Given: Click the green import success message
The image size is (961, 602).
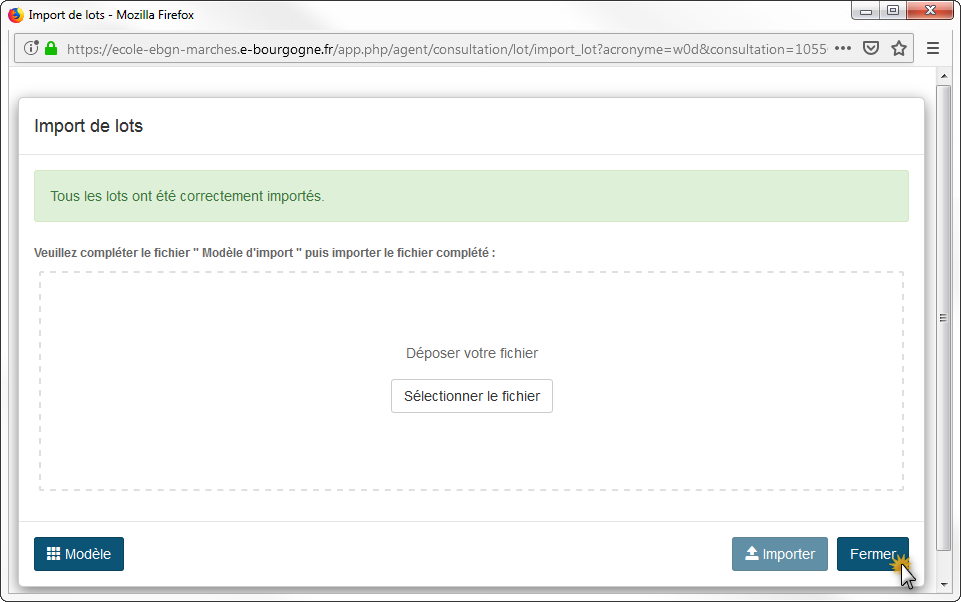Looking at the screenshot, I should (x=471, y=196).
